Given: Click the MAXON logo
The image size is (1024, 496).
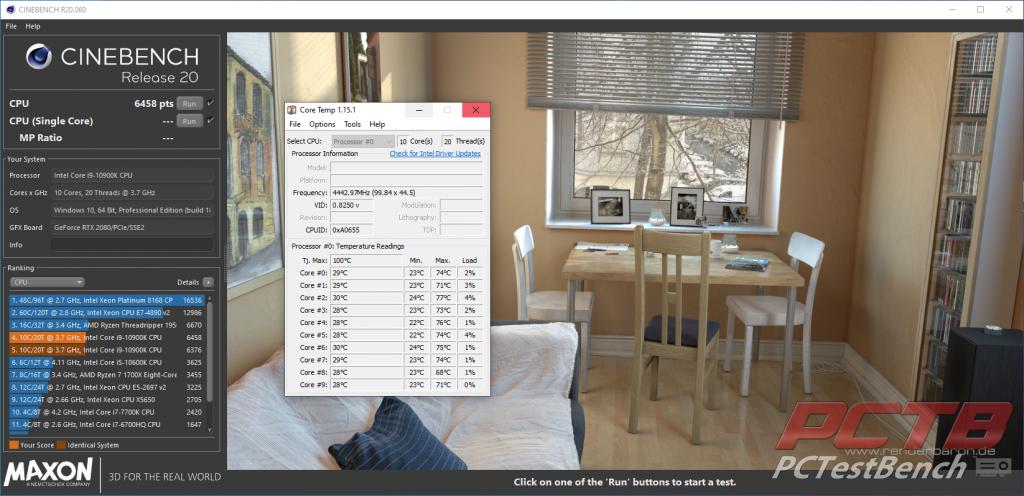Looking at the screenshot, I should 48,473.
